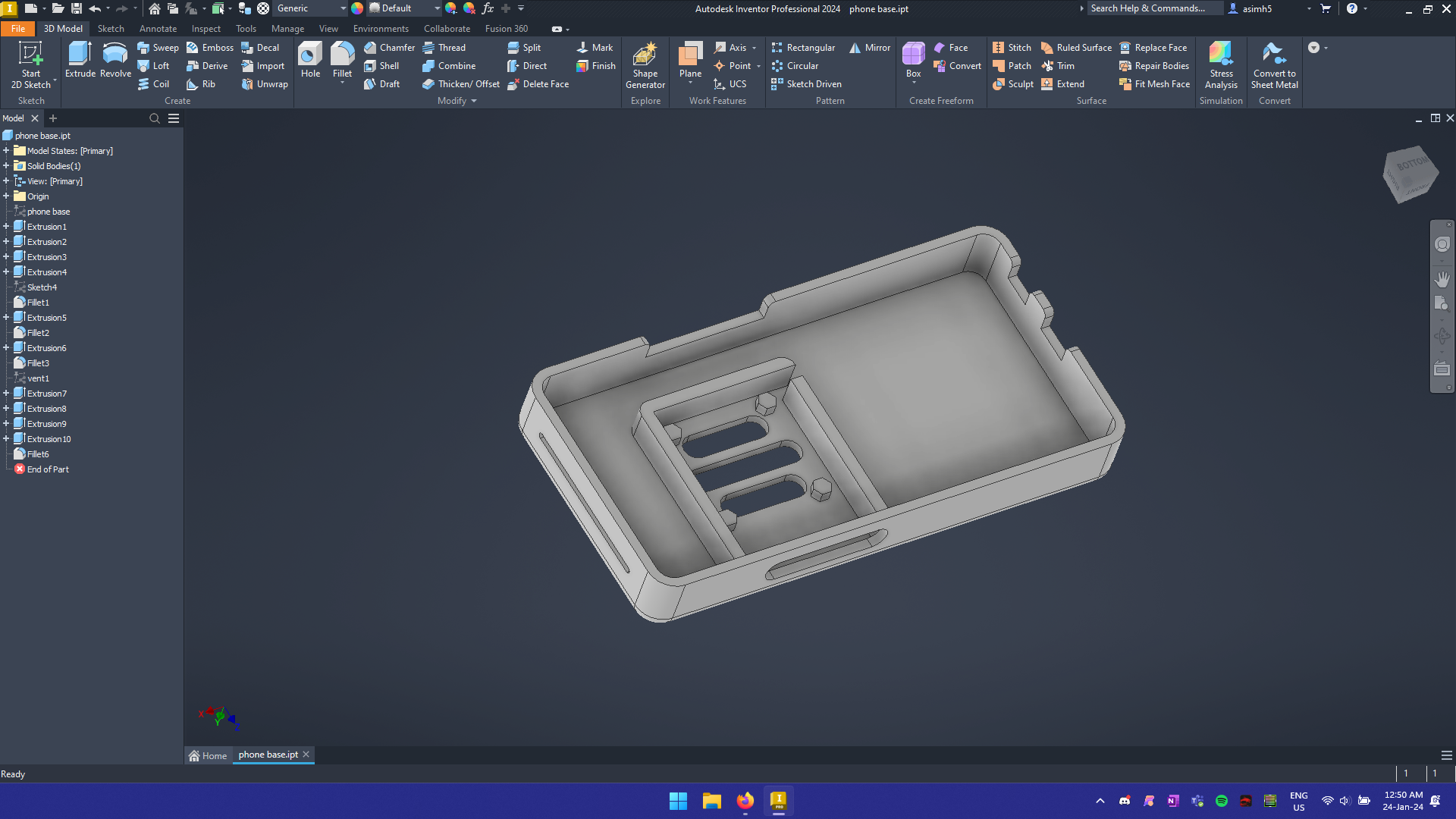Open Shape Generator
The height and width of the screenshot is (819, 1456).
pos(645,65)
